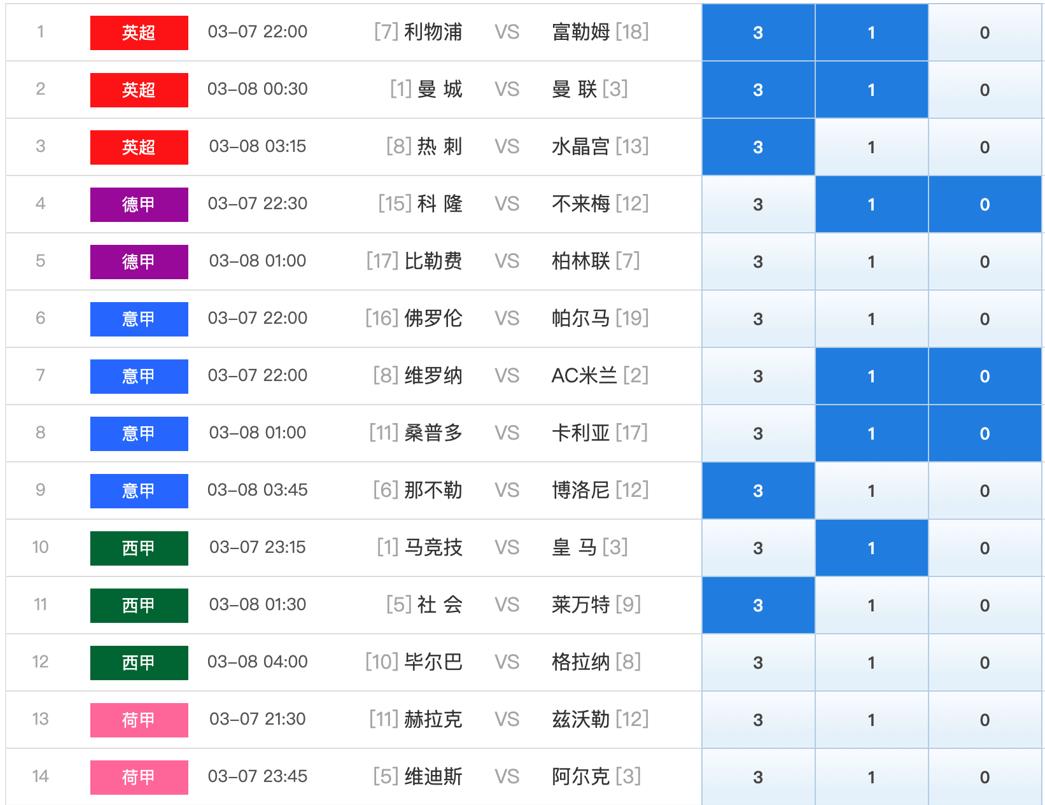Select draw 1 for 热刺 vs 水晶宫
This screenshot has height=805, width=1045.
[x=871, y=147]
